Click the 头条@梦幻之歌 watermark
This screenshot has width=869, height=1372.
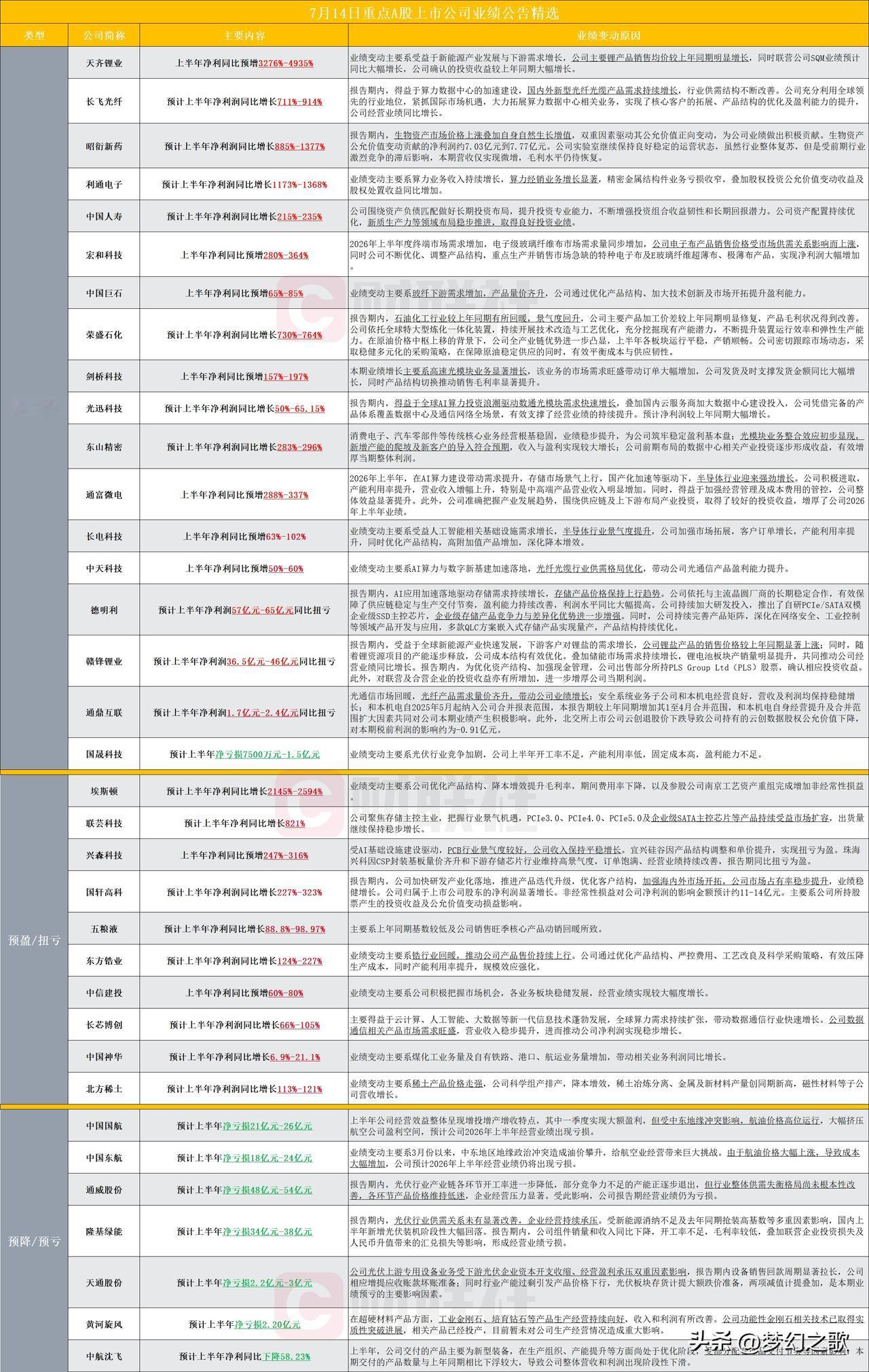click(769, 1341)
